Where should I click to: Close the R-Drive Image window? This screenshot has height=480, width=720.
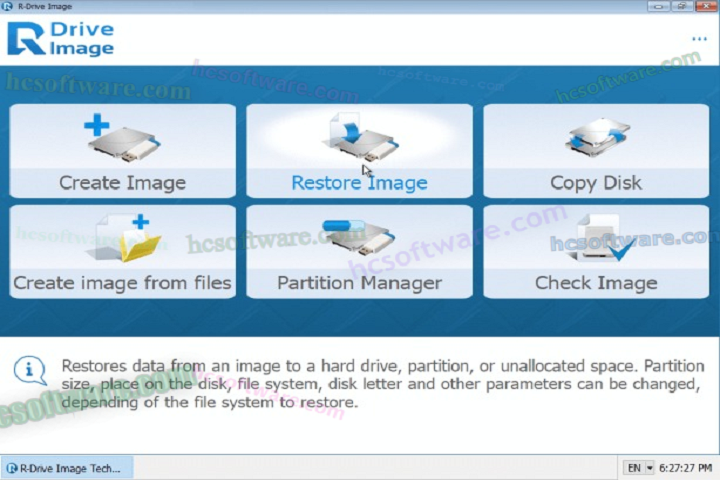point(706,6)
